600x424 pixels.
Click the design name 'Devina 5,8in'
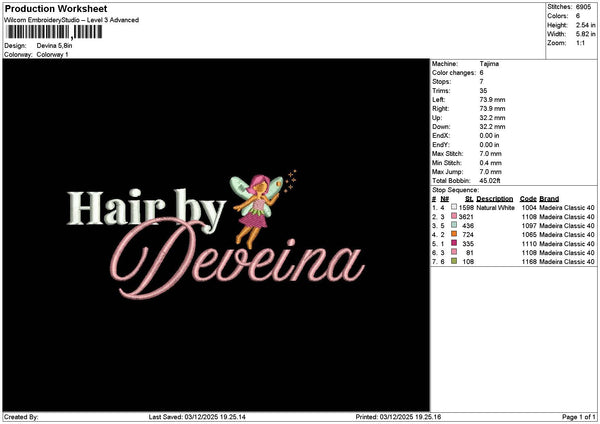coord(54,46)
